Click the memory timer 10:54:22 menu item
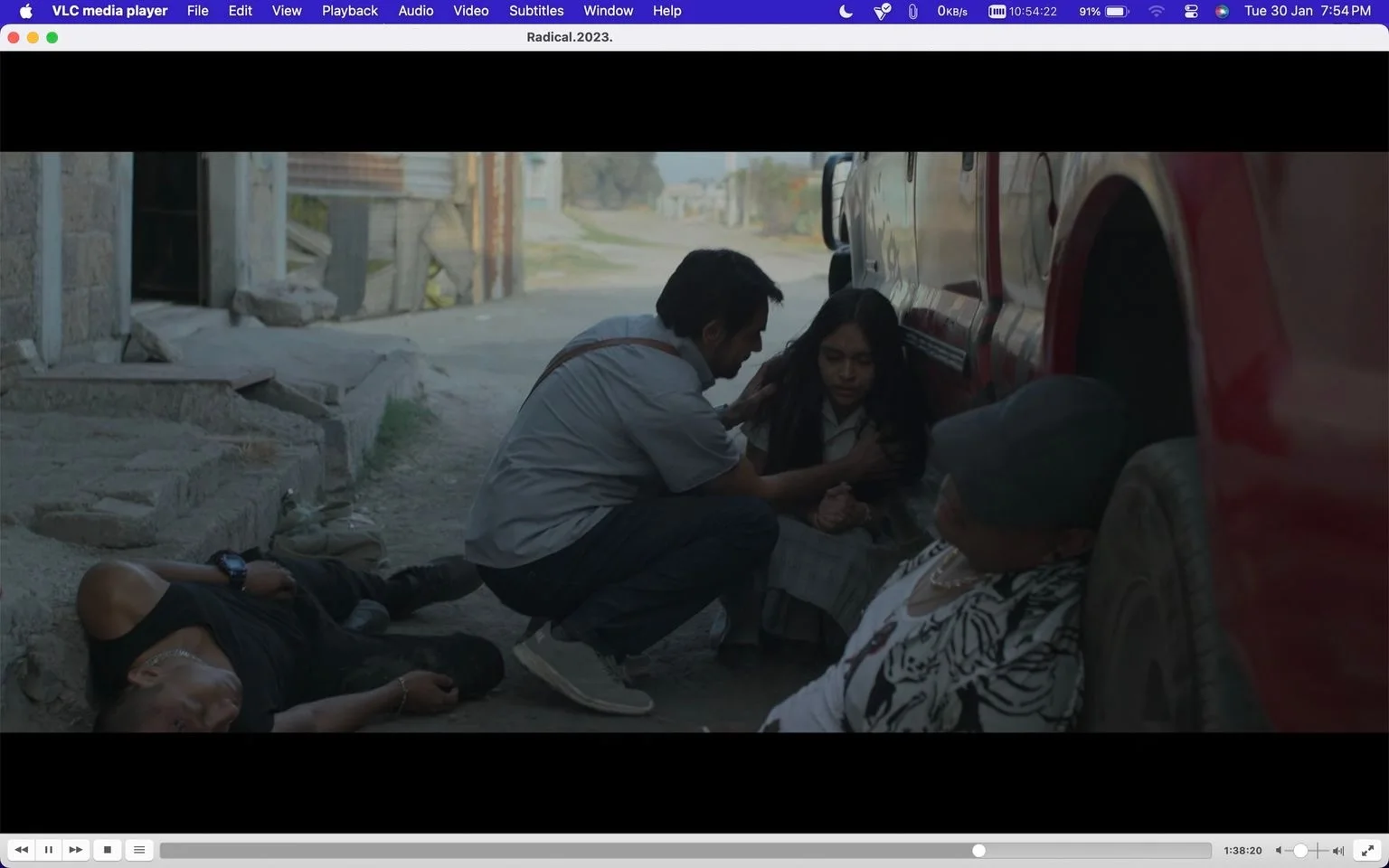Image resolution: width=1389 pixels, height=868 pixels. point(1023,11)
